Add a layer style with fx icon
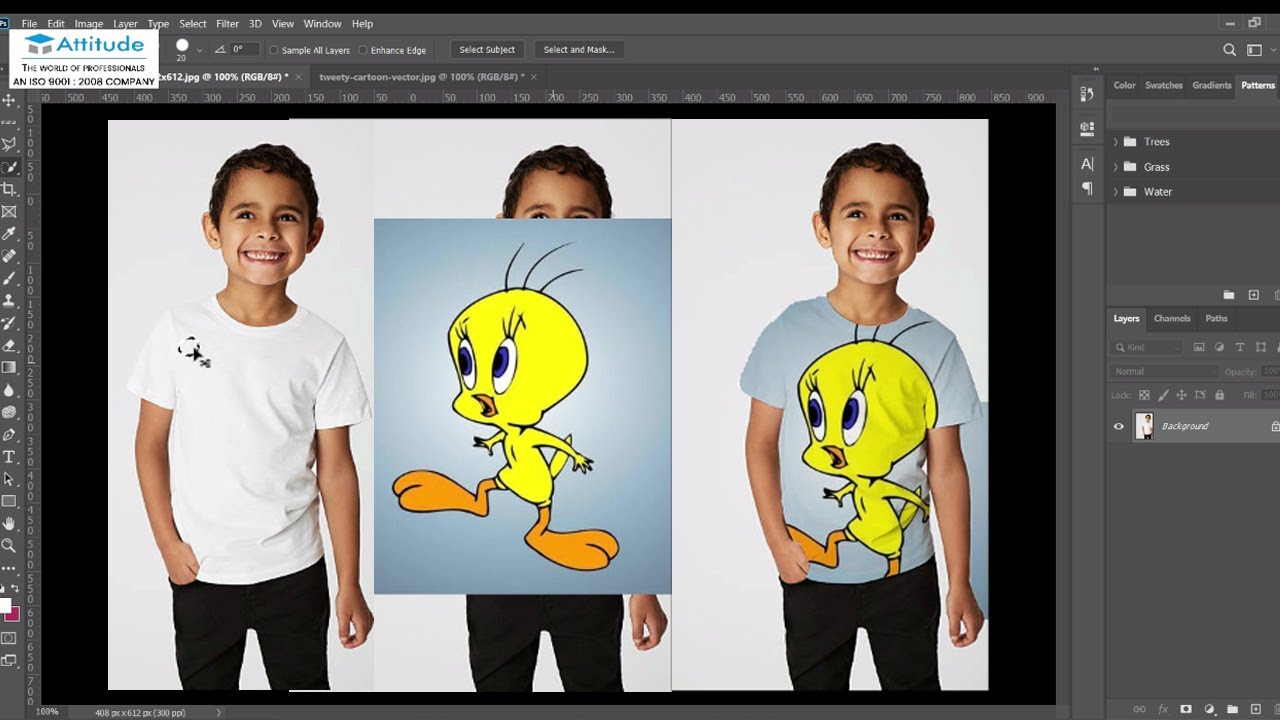Screen dimensions: 1280x720 click(x=1162, y=709)
